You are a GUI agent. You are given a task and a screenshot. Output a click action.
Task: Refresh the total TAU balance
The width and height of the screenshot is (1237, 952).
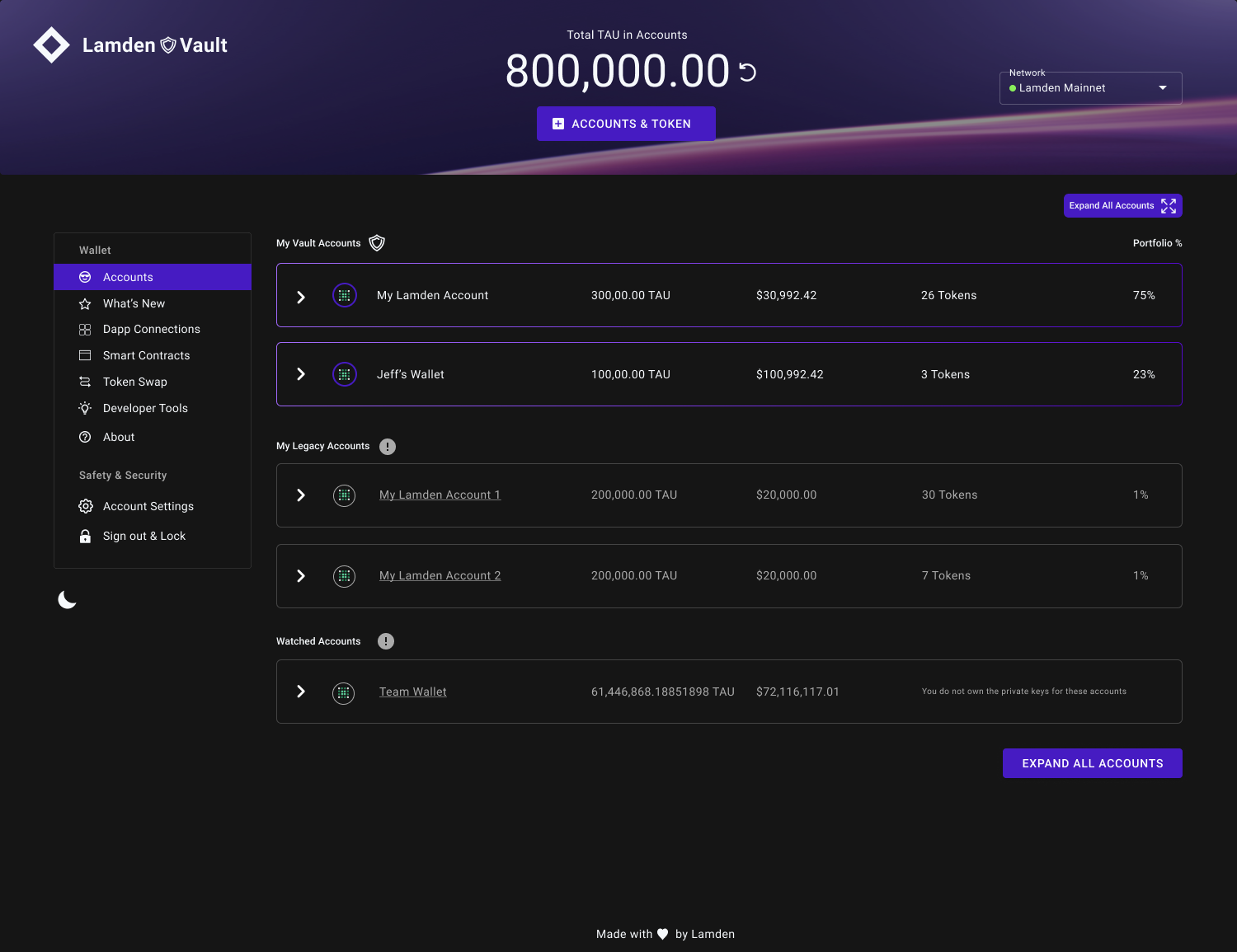tap(747, 73)
